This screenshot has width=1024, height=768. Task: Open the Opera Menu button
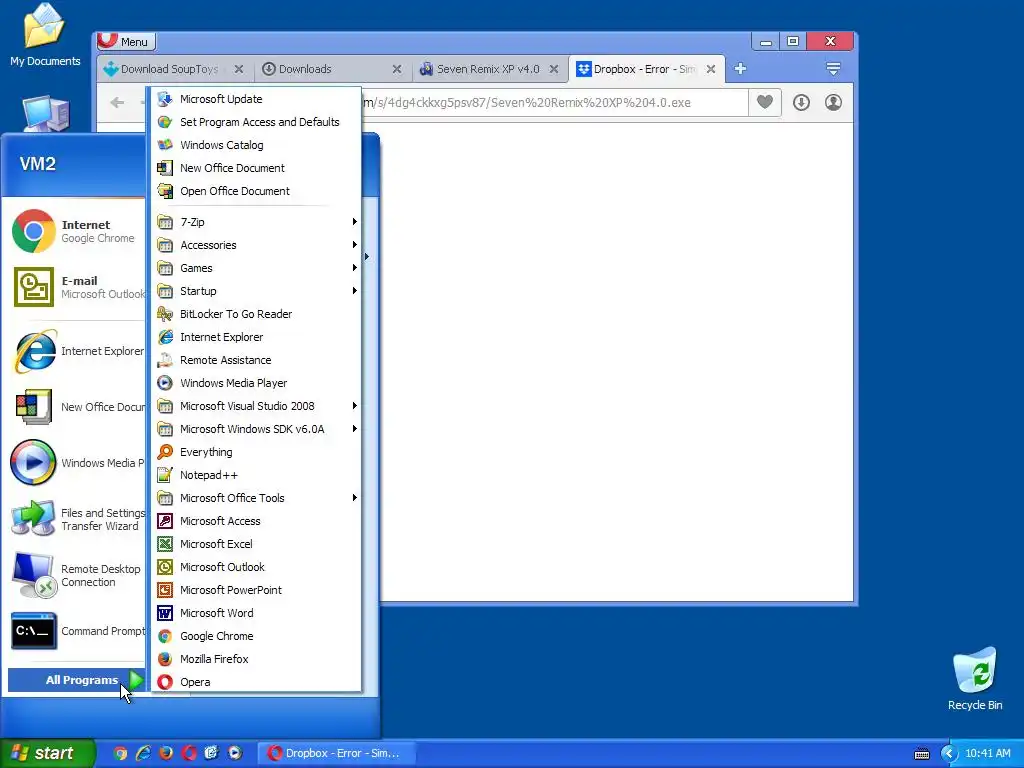(127, 42)
